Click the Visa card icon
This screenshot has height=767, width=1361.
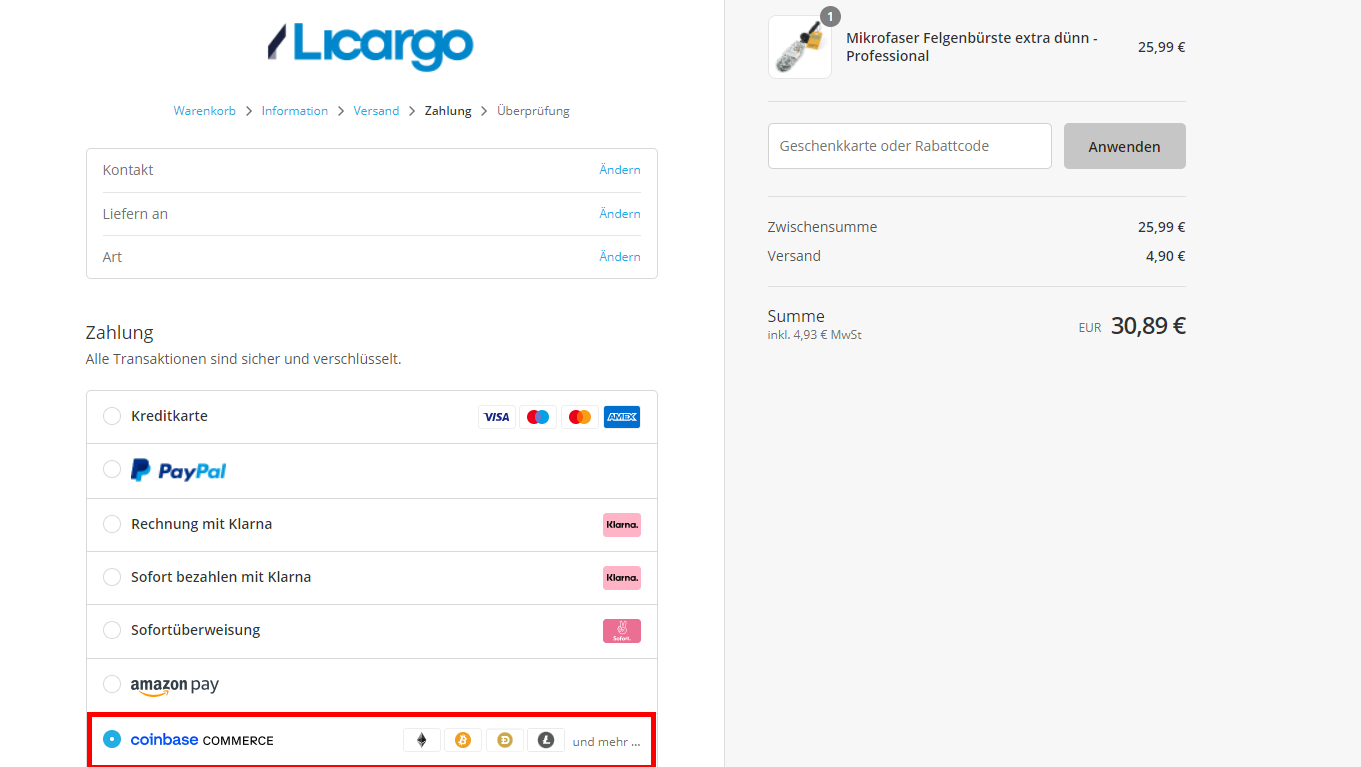tap(497, 417)
